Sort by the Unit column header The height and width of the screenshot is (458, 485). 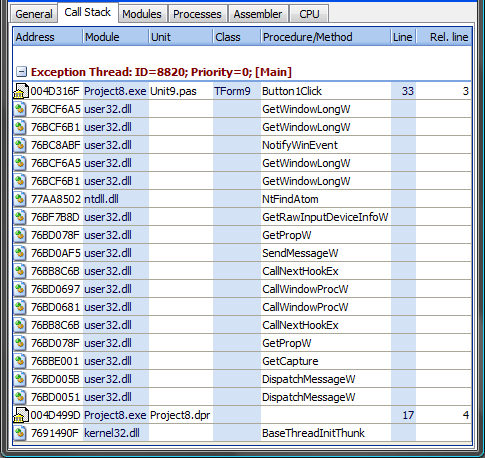[180, 37]
